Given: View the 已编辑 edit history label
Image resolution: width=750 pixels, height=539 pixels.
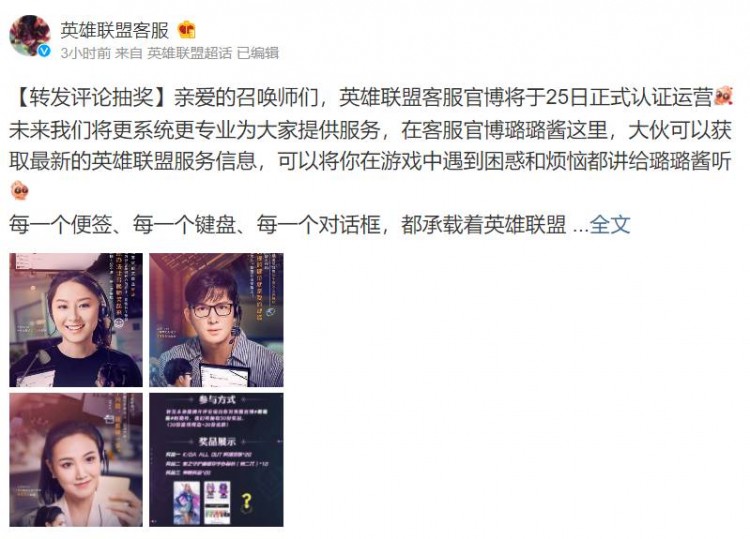Looking at the screenshot, I should click(258, 53).
